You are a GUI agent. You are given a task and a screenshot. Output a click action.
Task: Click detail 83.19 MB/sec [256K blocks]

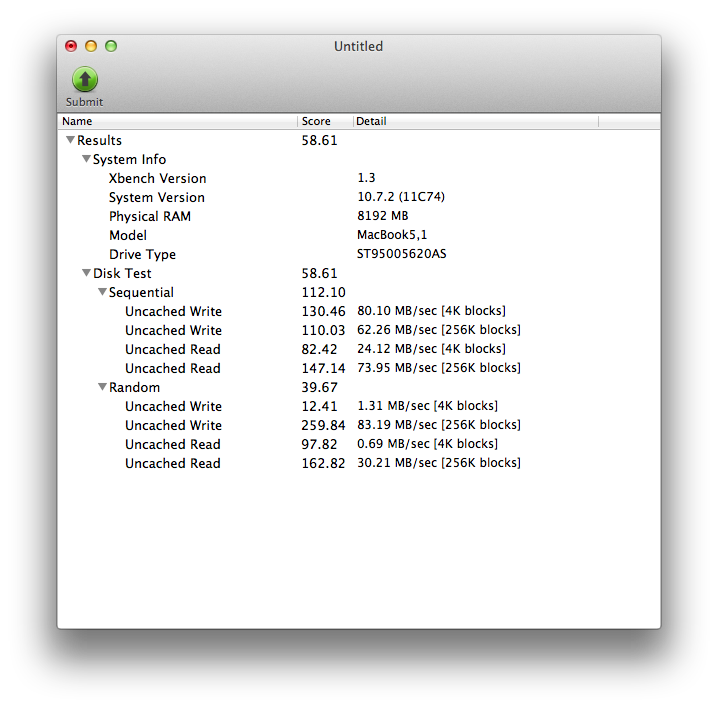[439, 425]
